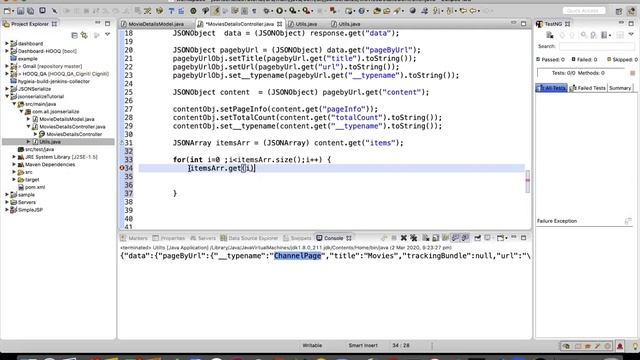Image resolution: width=640 pixels, height=360 pixels.
Task: Toggle the Skipped filter checkbox in TestNG
Action: [609, 59]
